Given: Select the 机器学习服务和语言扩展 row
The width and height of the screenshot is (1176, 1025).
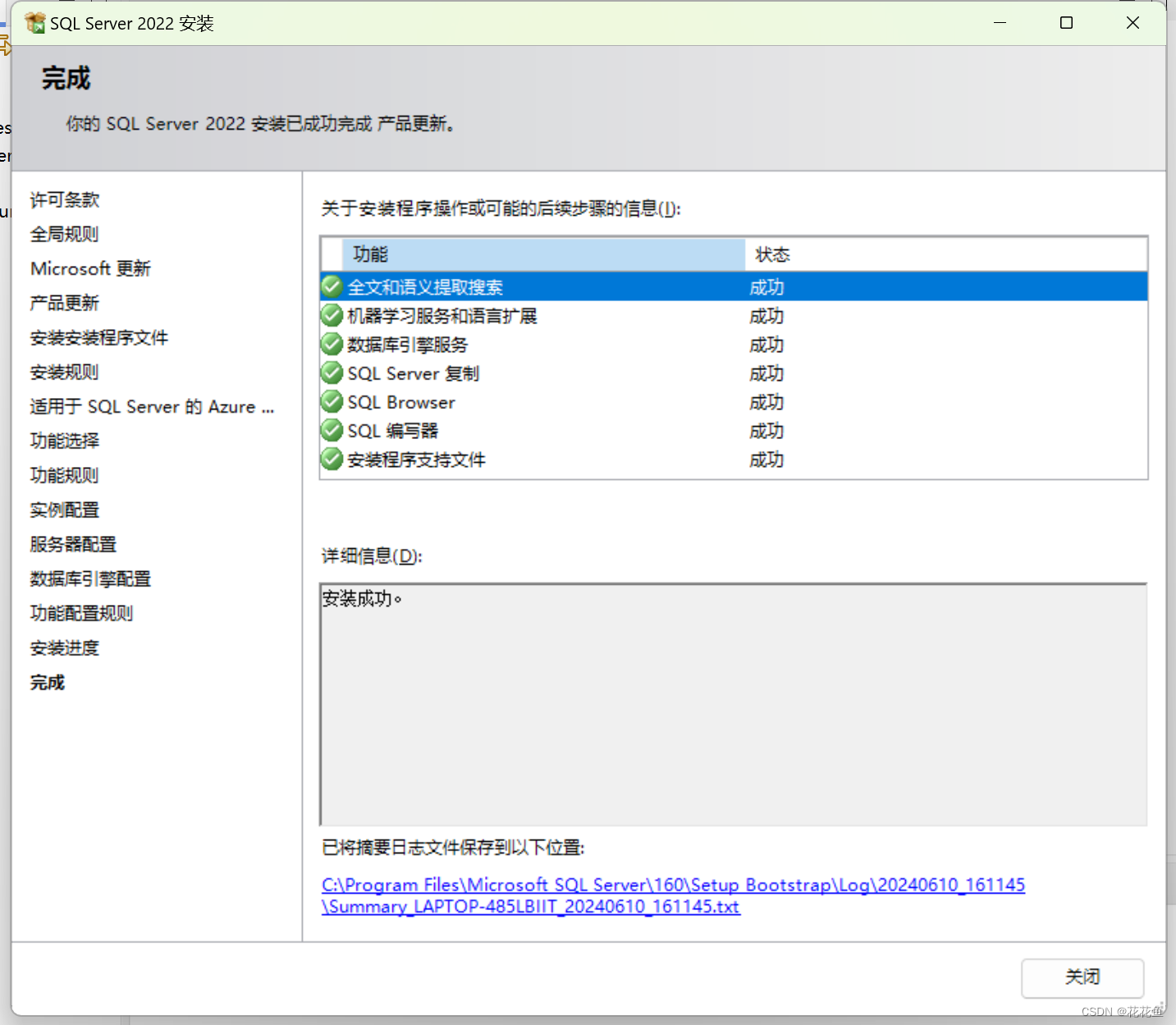Looking at the screenshot, I should click(x=734, y=316).
